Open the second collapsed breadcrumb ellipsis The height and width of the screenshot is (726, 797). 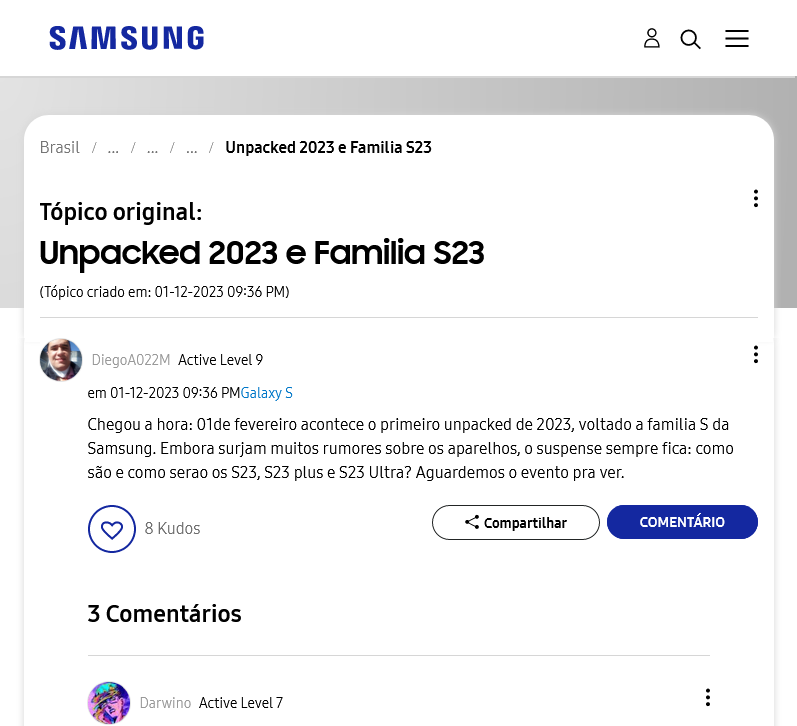[x=152, y=148]
